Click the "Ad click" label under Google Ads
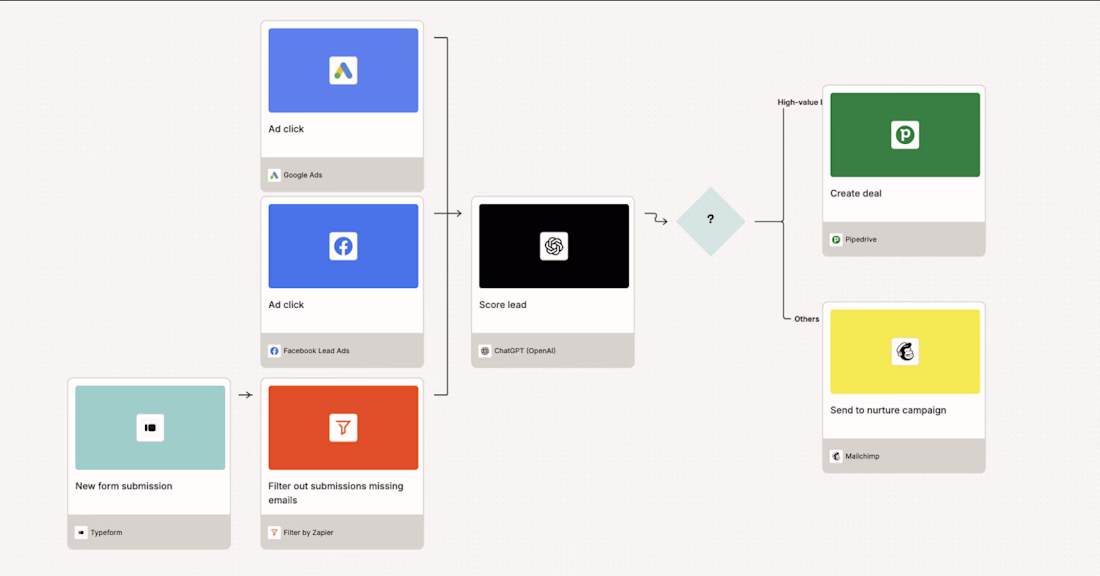 pos(286,129)
